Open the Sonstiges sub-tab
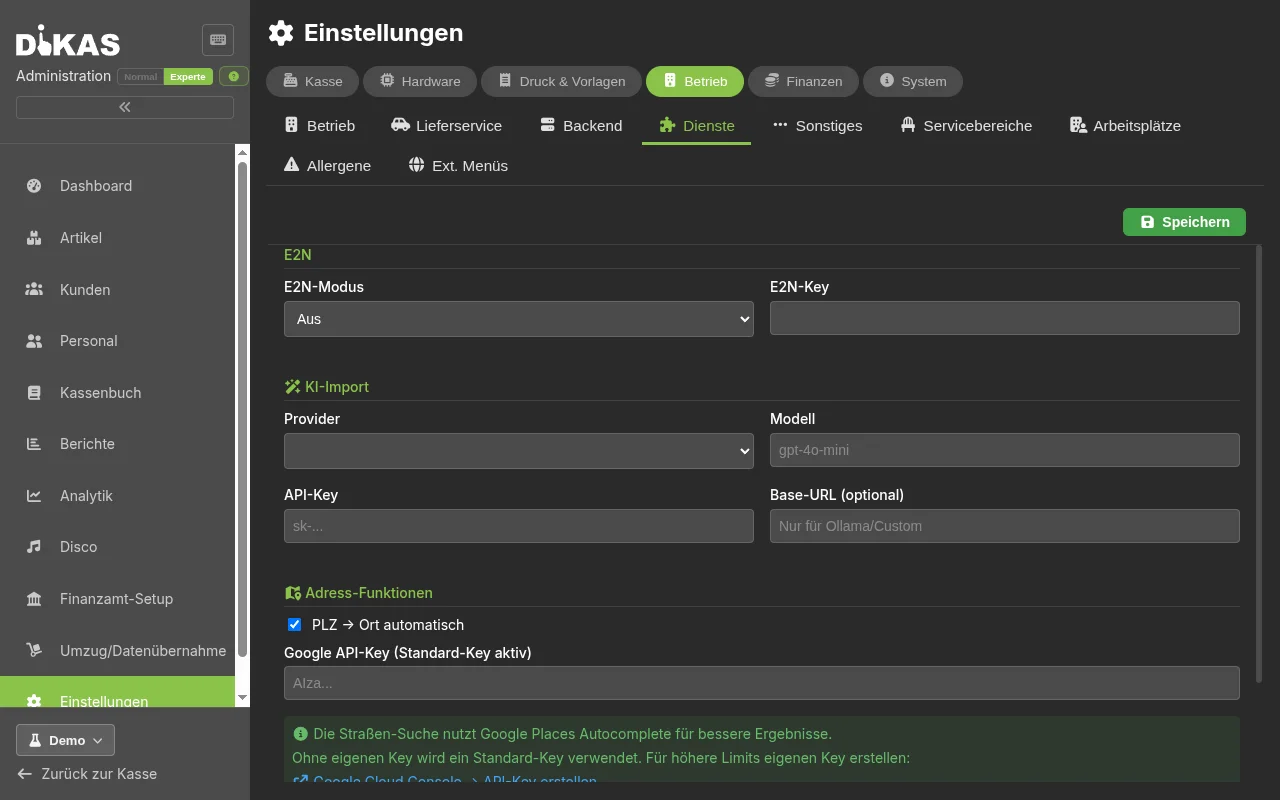 coord(818,126)
